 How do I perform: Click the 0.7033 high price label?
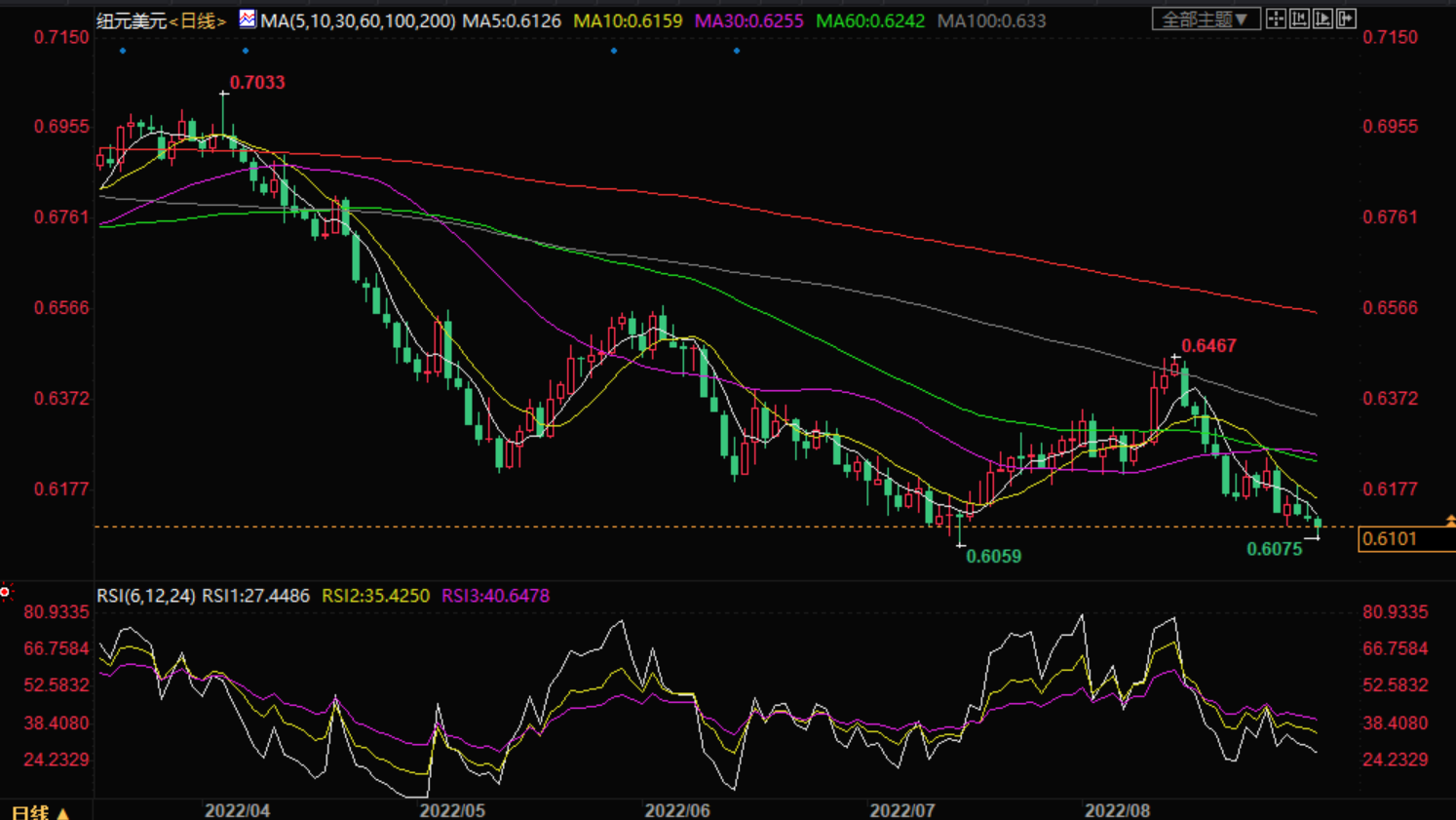[257, 83]
